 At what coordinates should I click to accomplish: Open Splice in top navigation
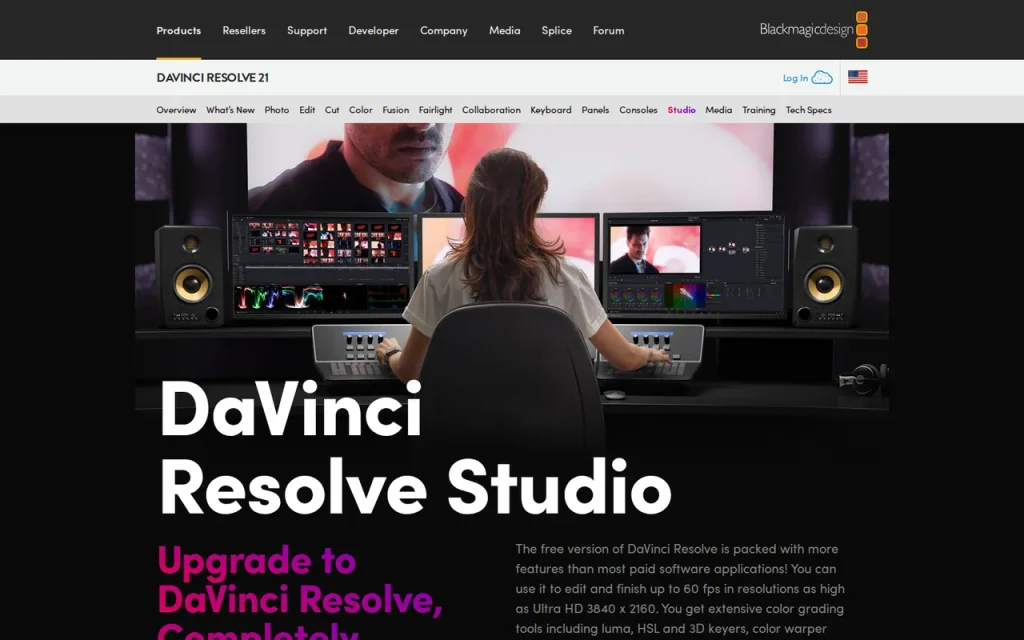(556, 31)
